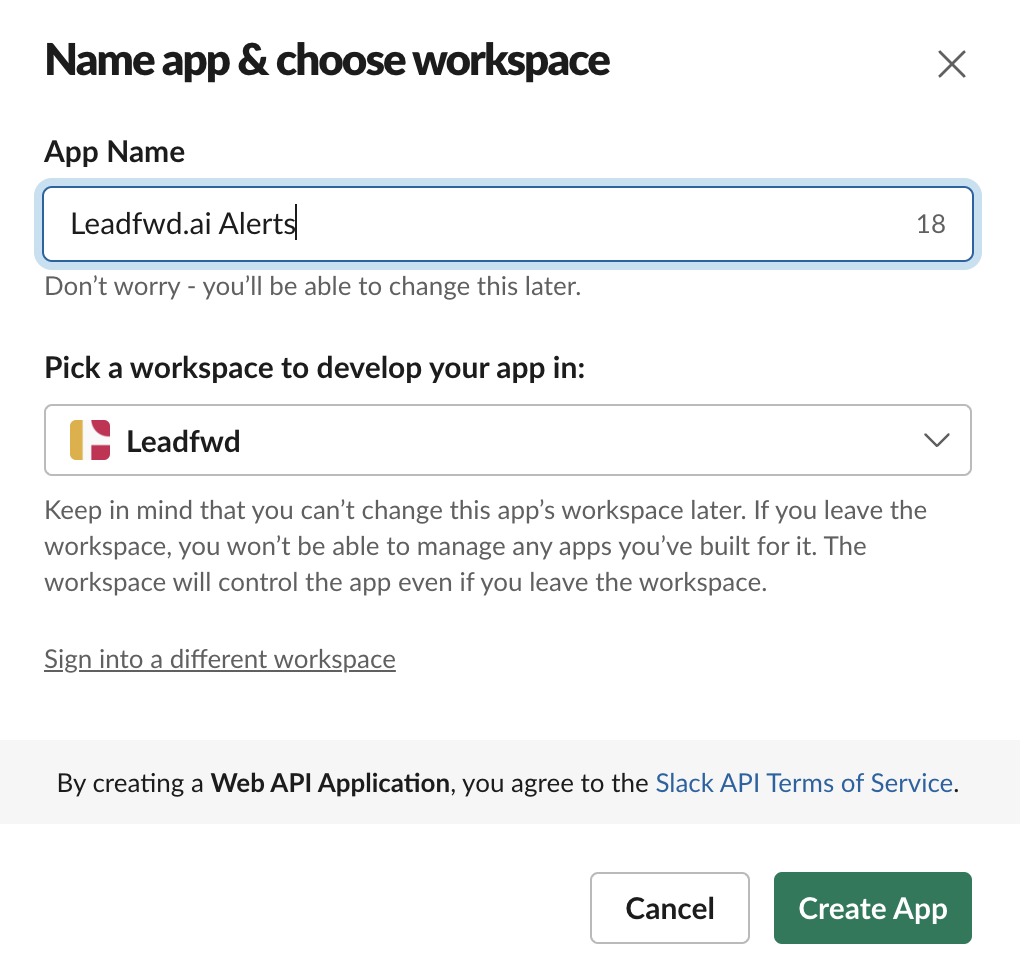Click the Name app & choose workspace title
This screenshot has height=978, width=1020.
click(327, 61)
